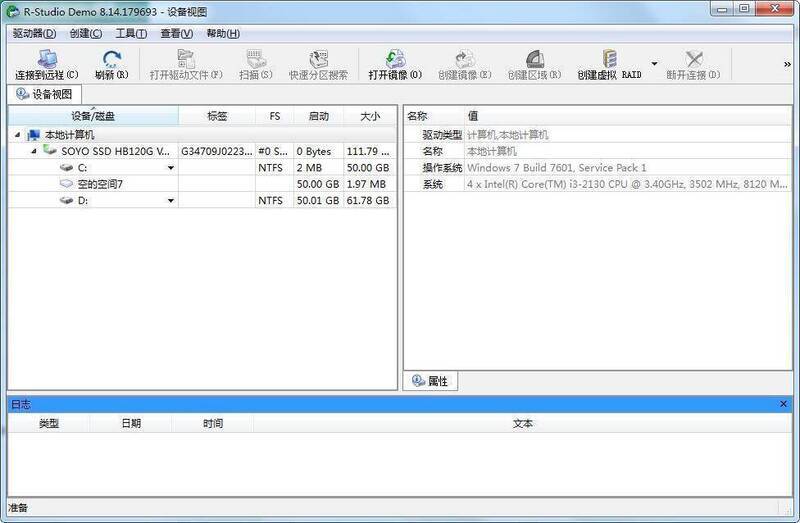
Task: Click the FS column header
Action: [274, 116]
